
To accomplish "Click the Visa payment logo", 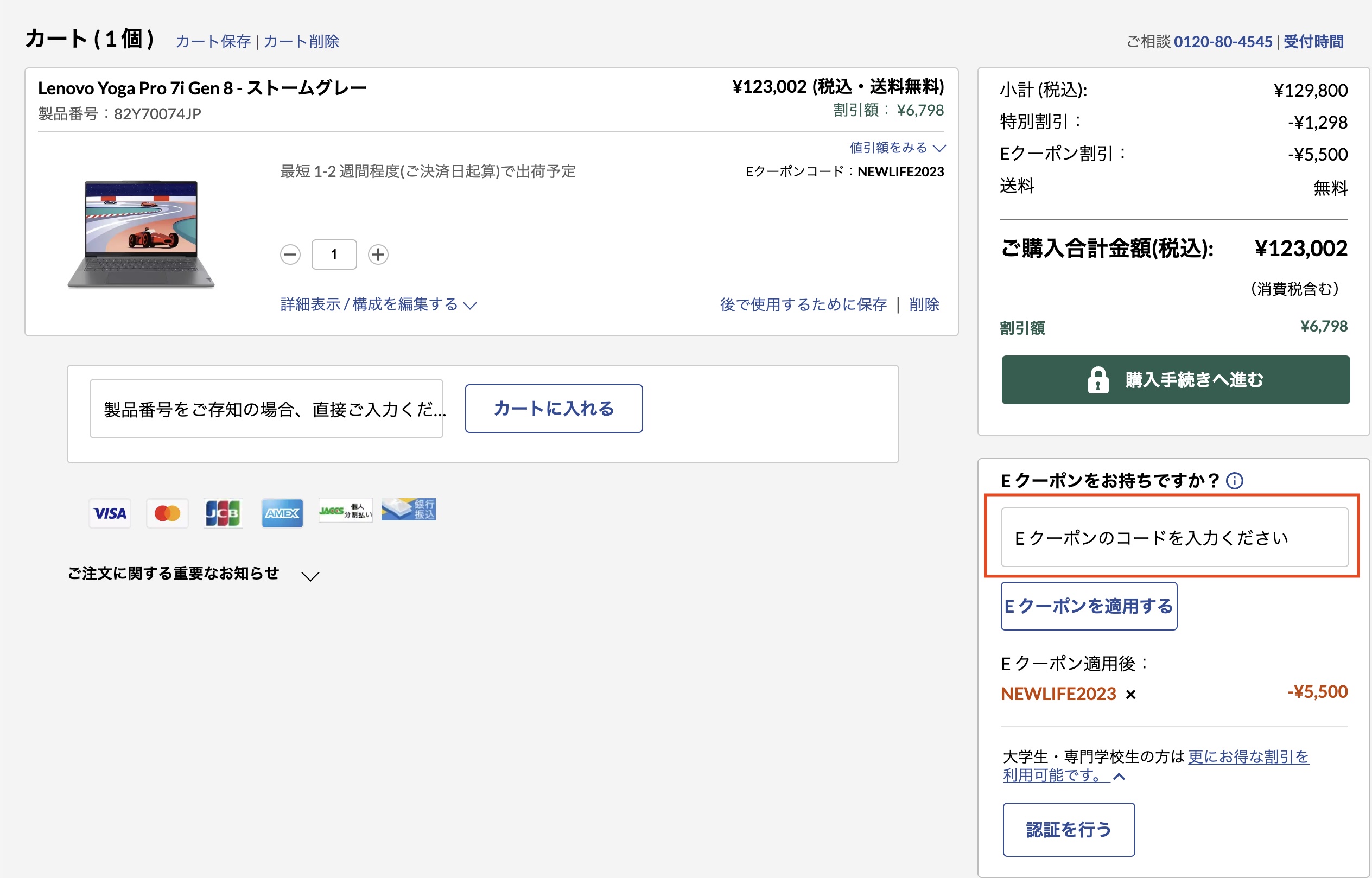I will 110,513.
